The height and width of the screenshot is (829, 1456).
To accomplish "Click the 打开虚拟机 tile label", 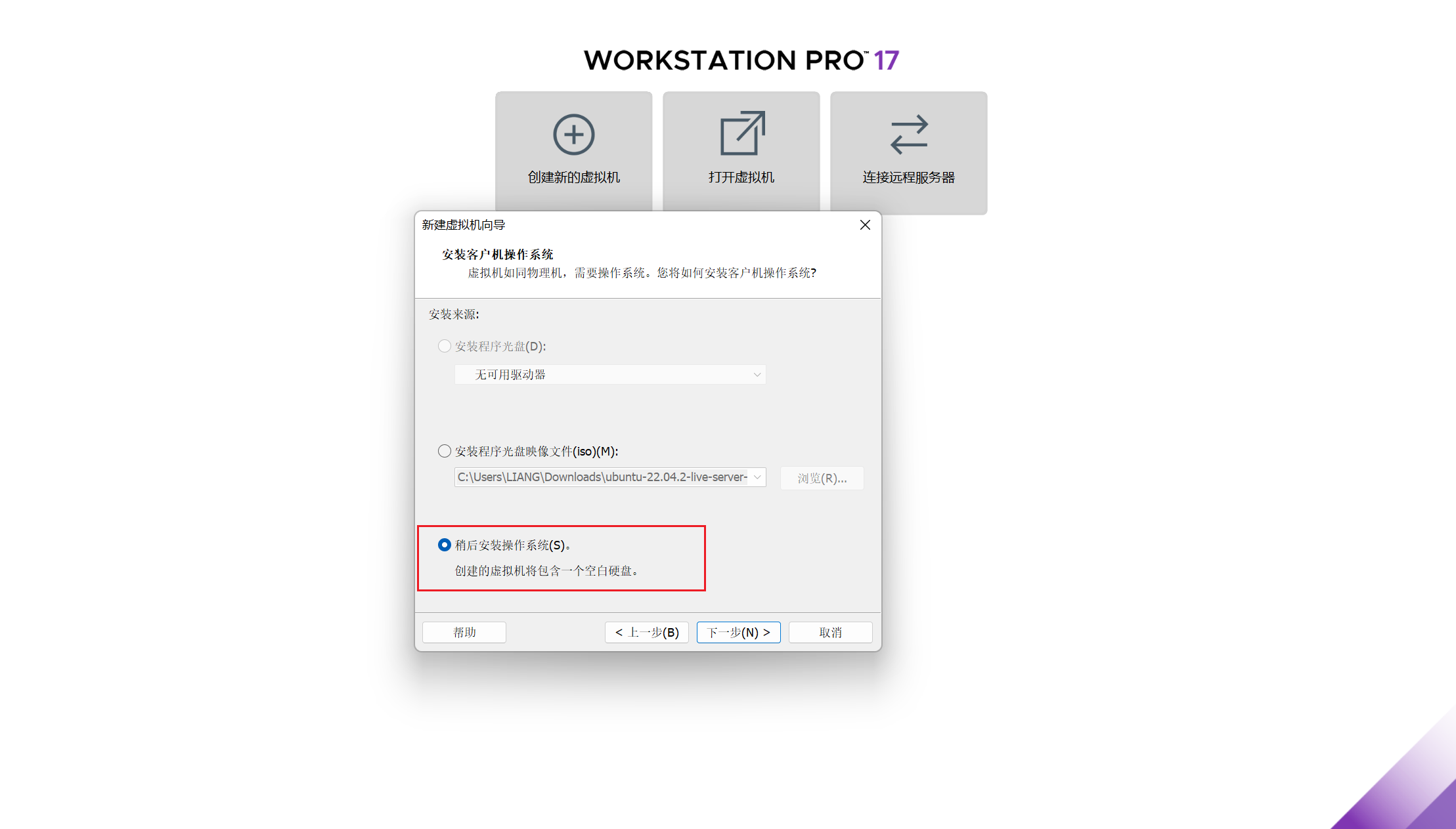I will [741, 177].
